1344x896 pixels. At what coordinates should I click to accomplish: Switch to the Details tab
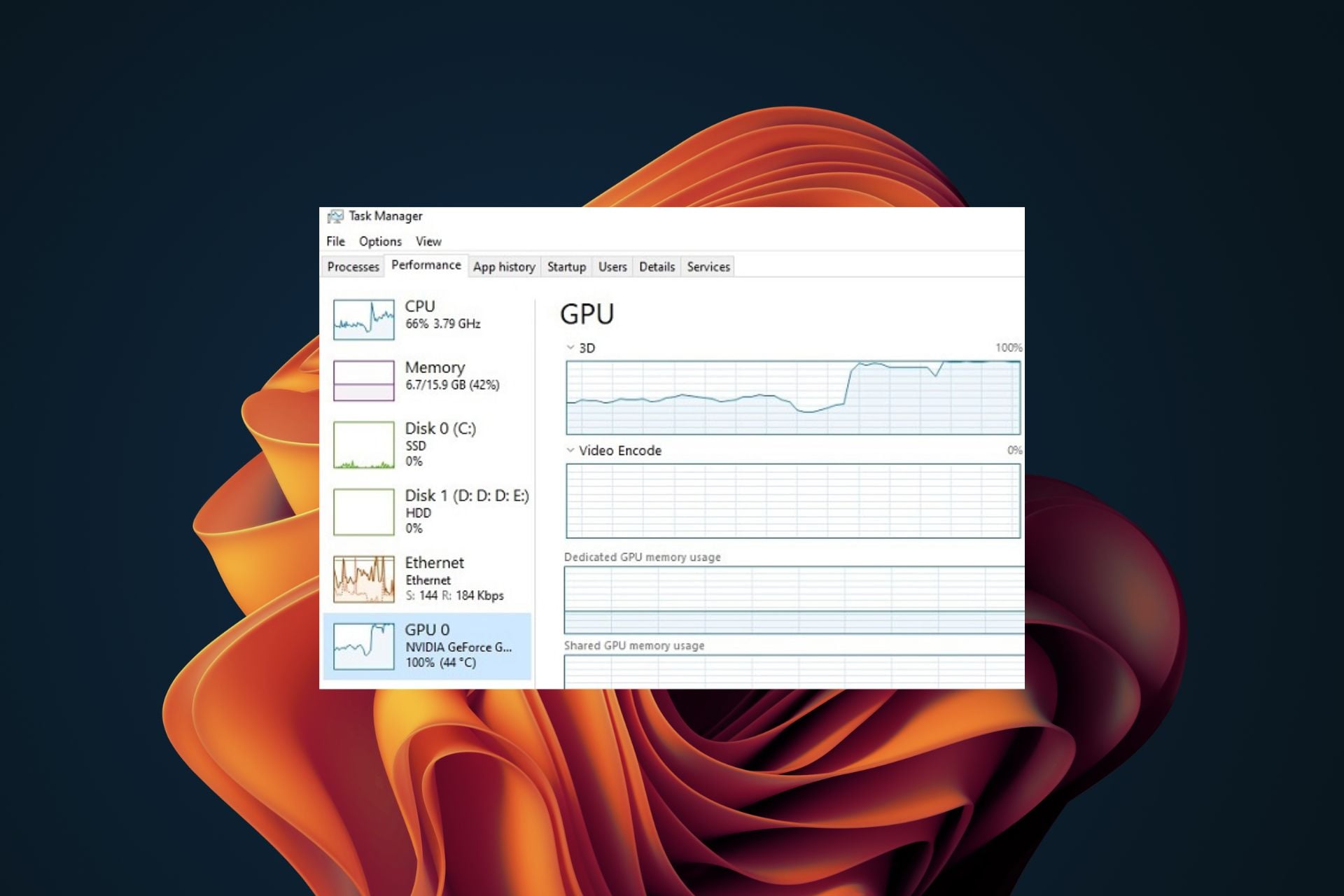(657, 267)
